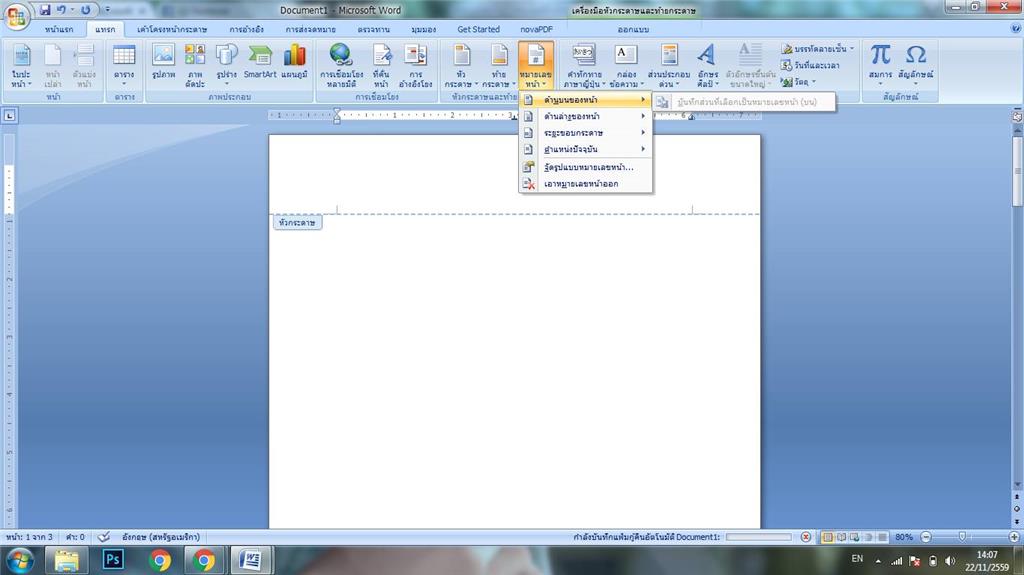Switch to the Page Layout (เค้าโครงหน้ากระดาษ) tab
The width and height of the screenshot is (1024, 575).
[x=172, y=29]
